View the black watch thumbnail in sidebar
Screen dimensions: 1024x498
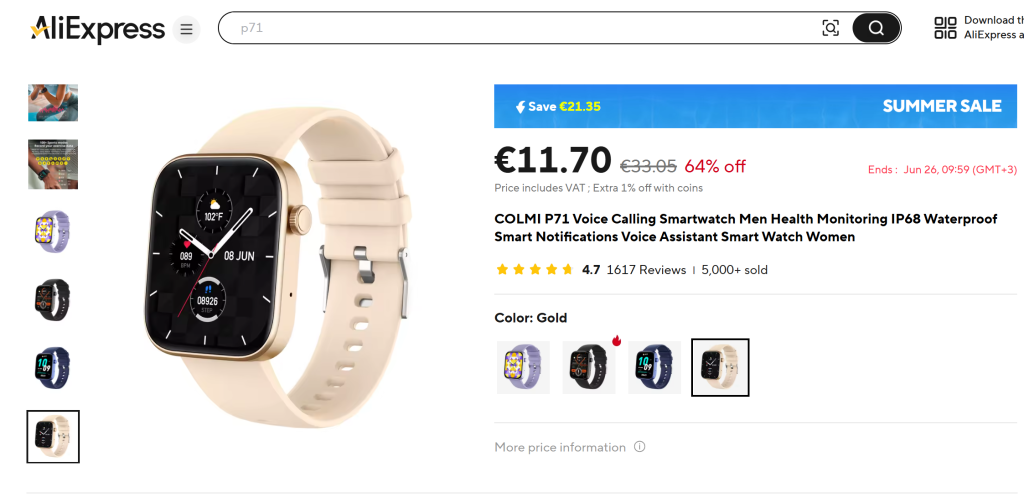point(53,299)
